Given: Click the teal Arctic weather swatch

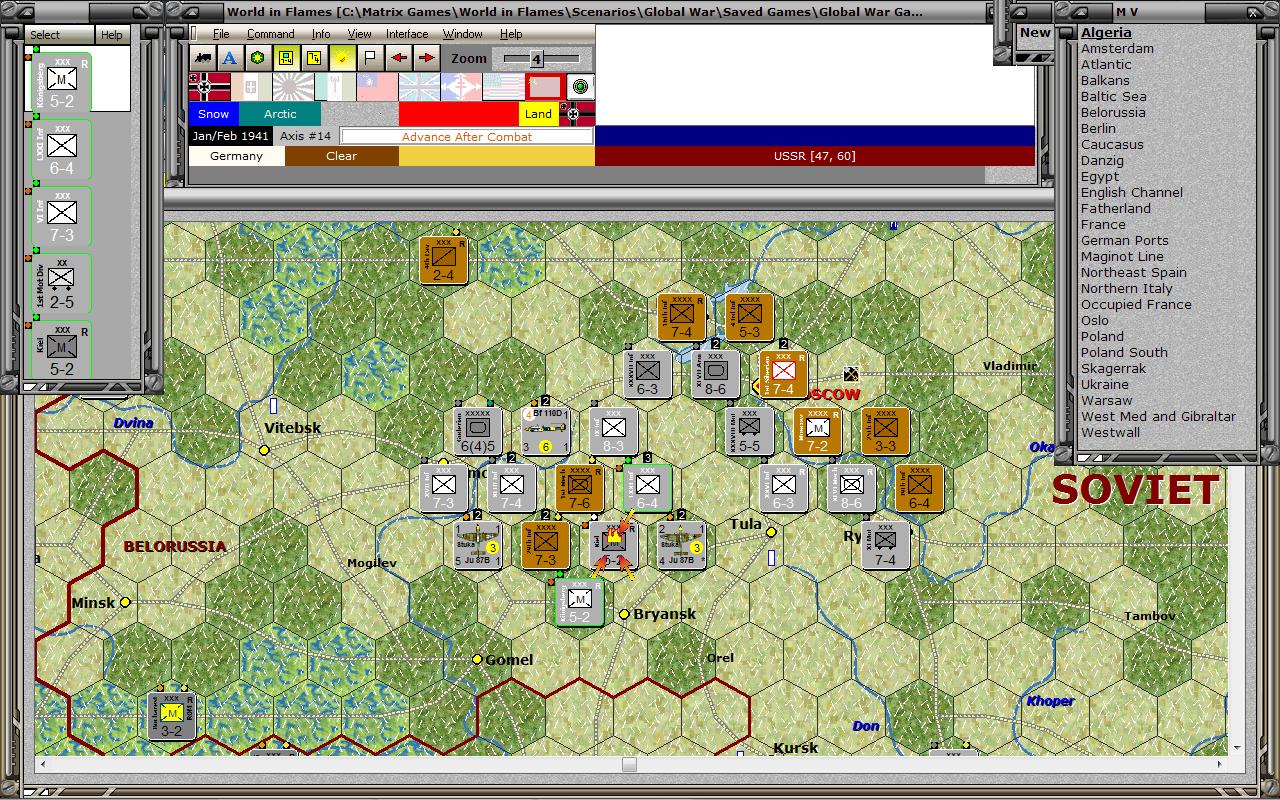Looking at the screenshot, I should [x=280, y=114].
